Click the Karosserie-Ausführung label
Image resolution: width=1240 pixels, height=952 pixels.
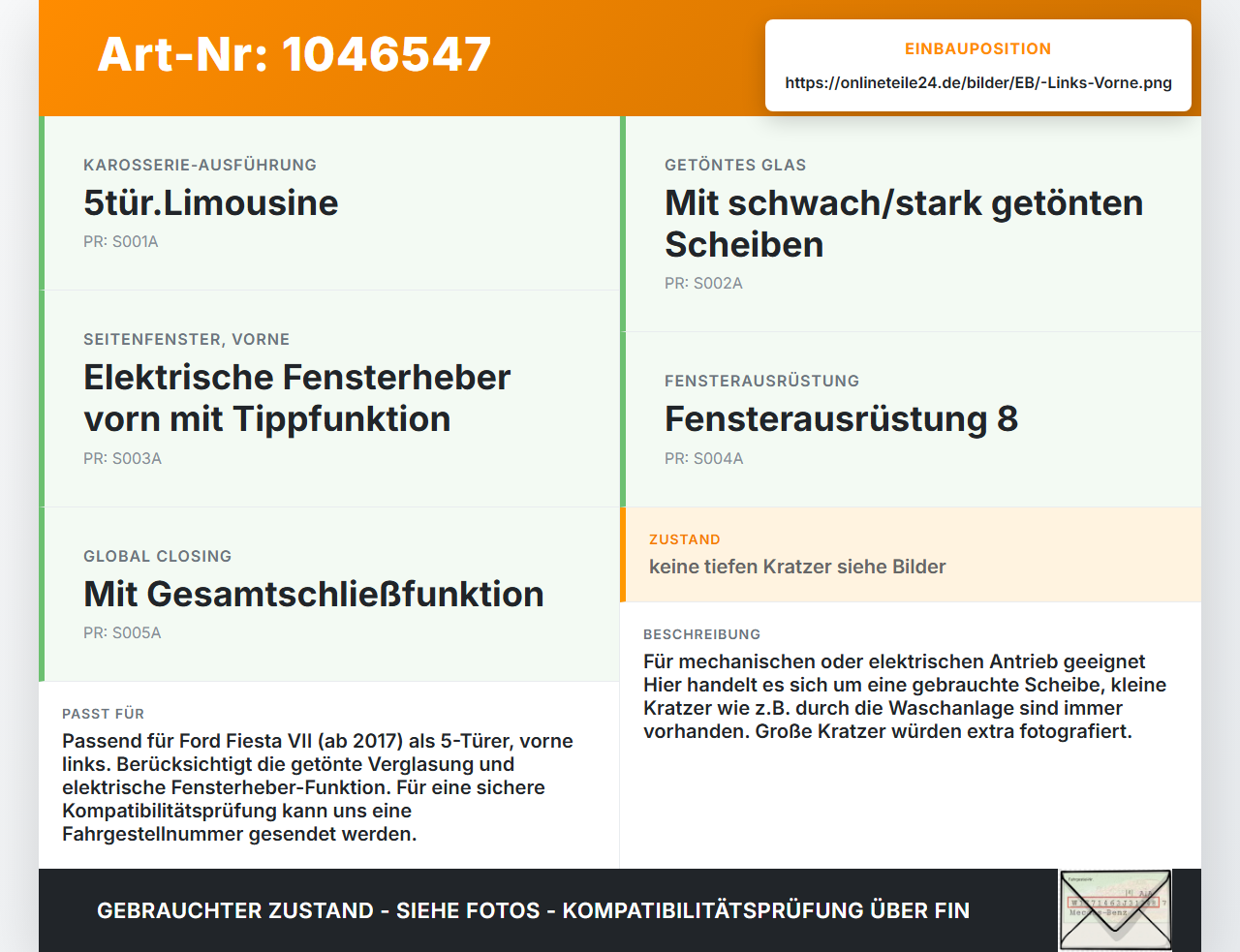click(200, 165)
